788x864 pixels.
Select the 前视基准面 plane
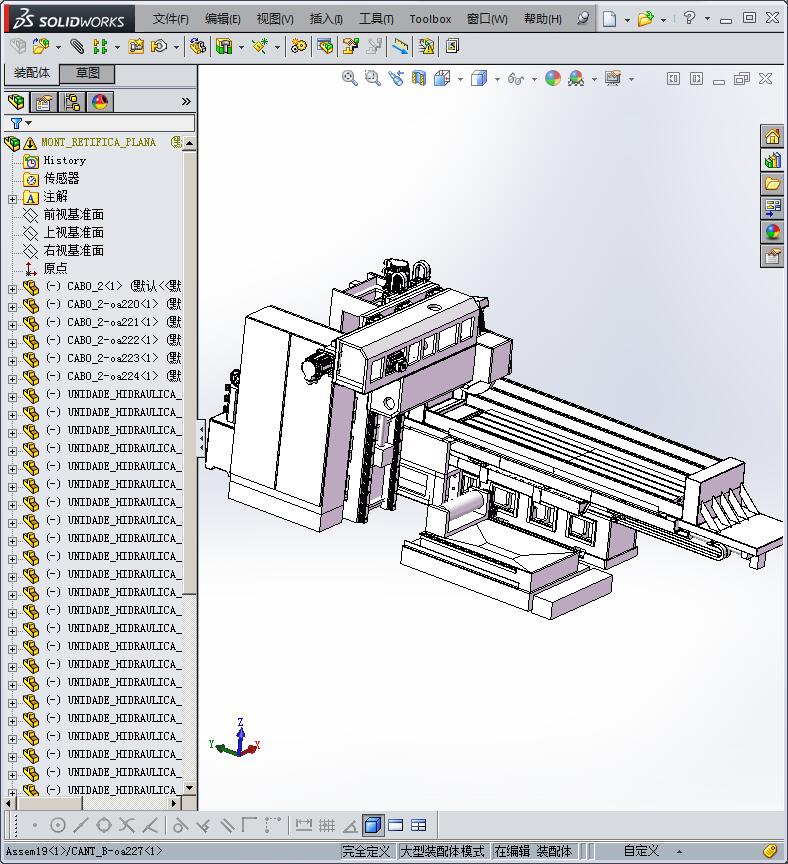(74, 214)
